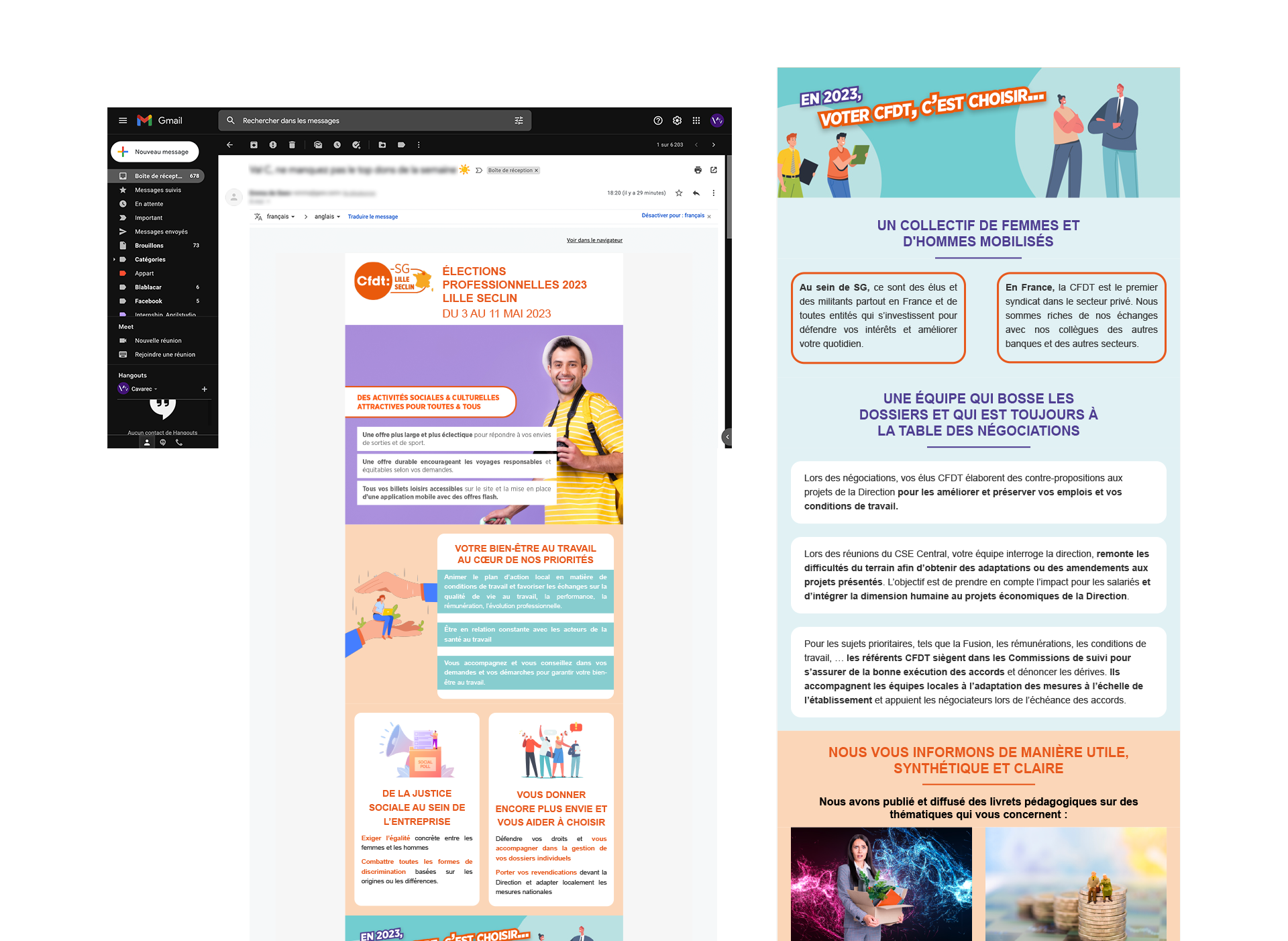Viewport: 1288px width, 941px height.
Task: Switch to Hangouts conversations tab
Action: [163, 443]
